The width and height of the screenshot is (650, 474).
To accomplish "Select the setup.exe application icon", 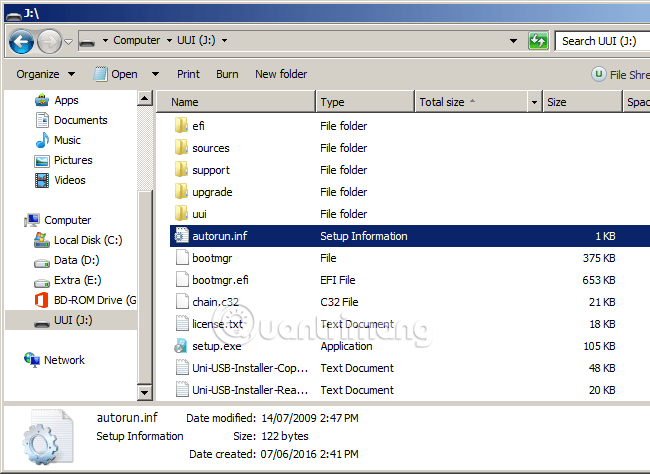I will pyautogui.click(x=181, y=345).
